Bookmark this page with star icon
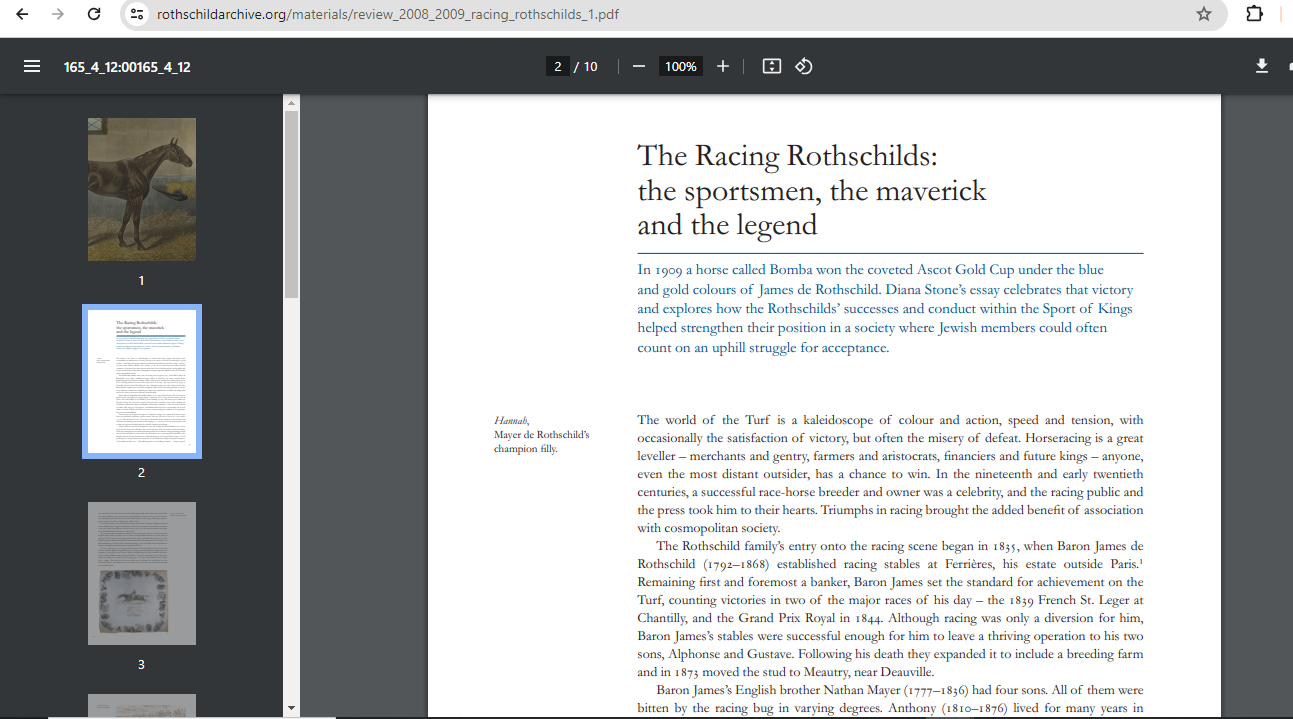The image size is (1293, 719). tap(1204, 14)
